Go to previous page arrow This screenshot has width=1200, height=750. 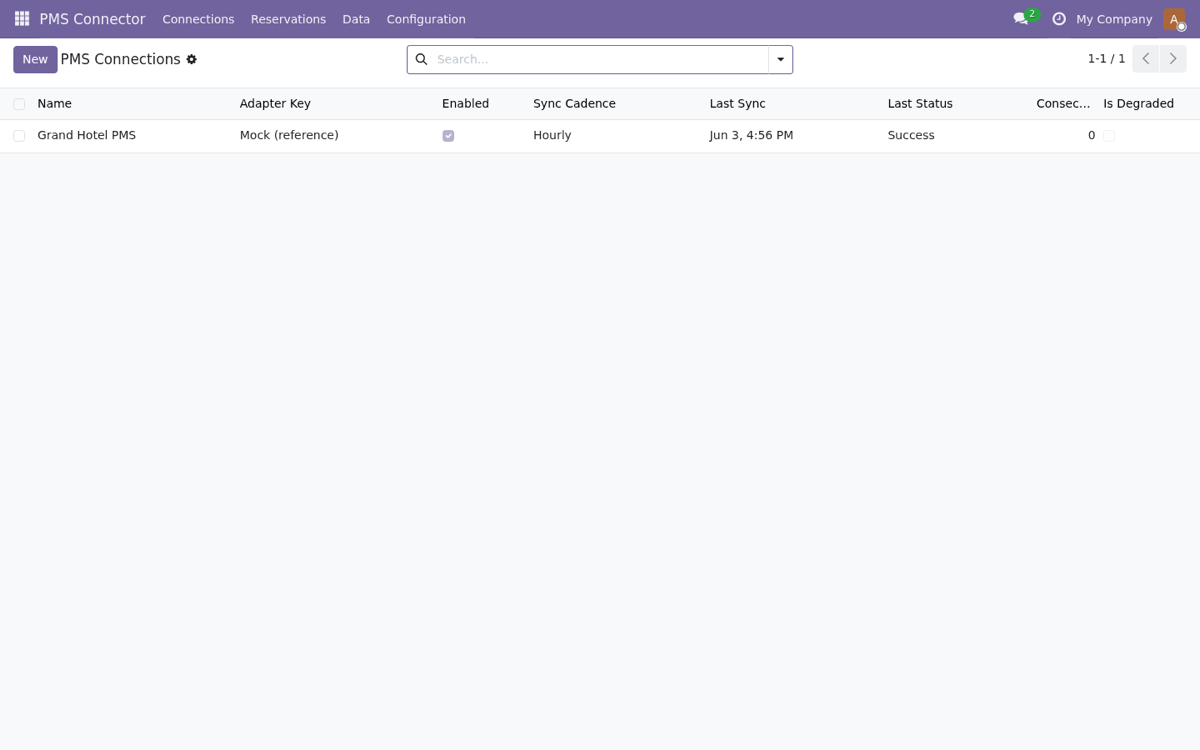(1146, 59)
